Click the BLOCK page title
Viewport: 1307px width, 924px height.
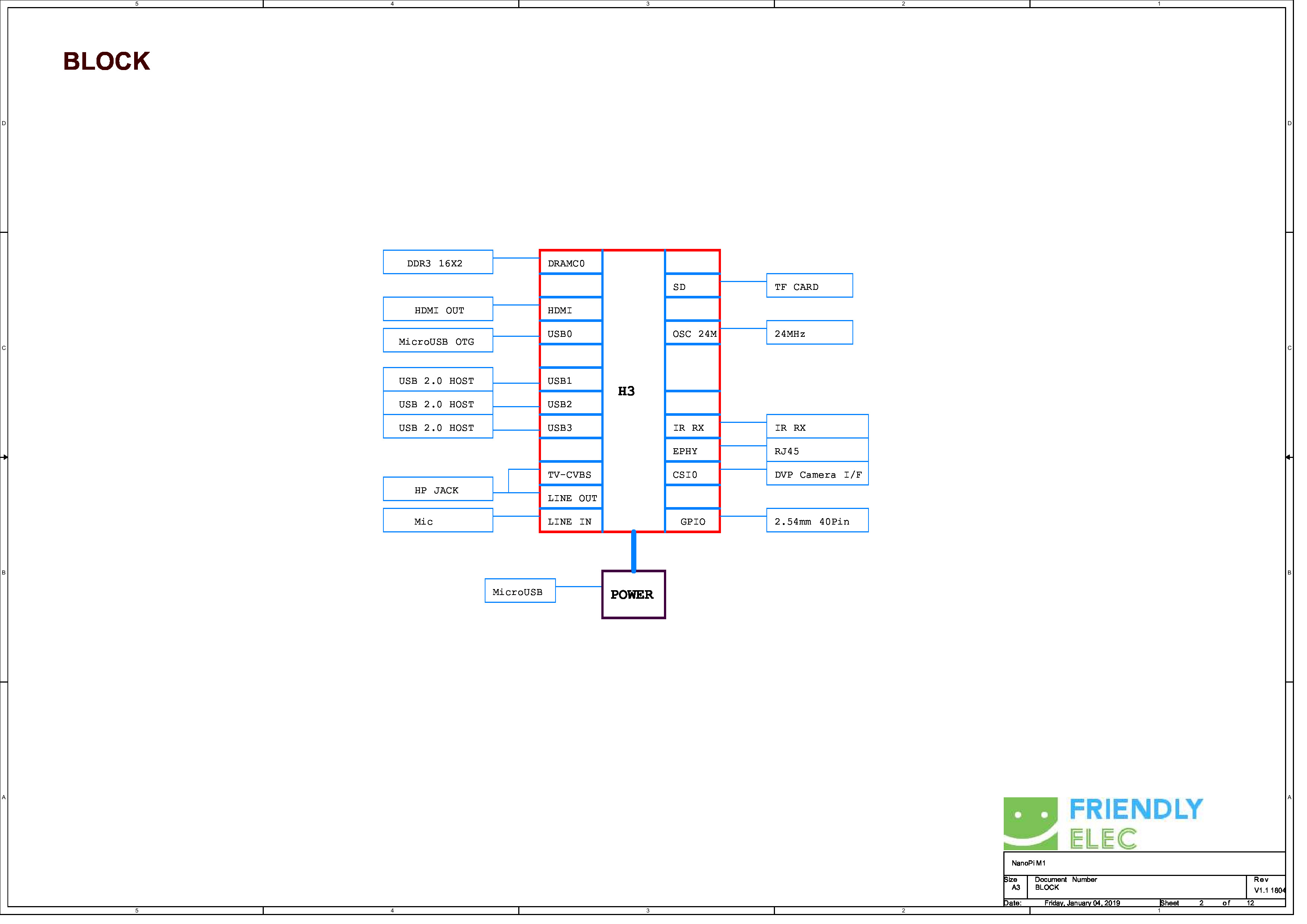click(x=107, y=62)
